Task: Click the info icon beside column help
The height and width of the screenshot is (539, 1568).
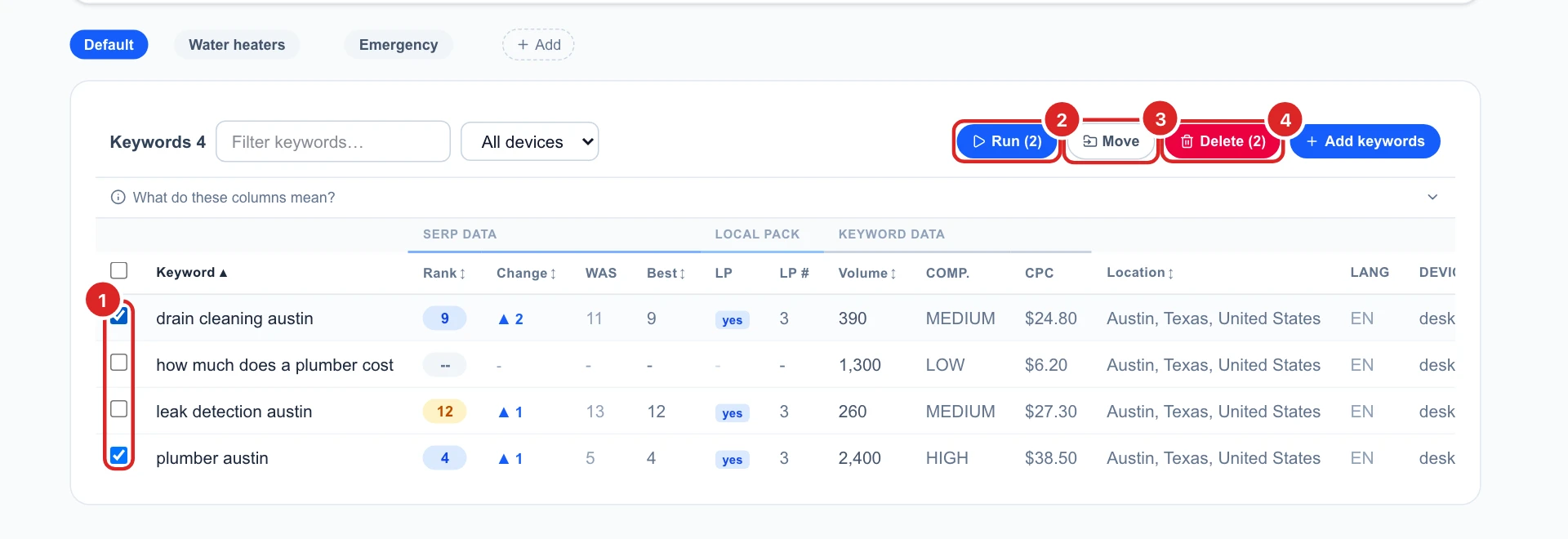Action: coord(118,198)
